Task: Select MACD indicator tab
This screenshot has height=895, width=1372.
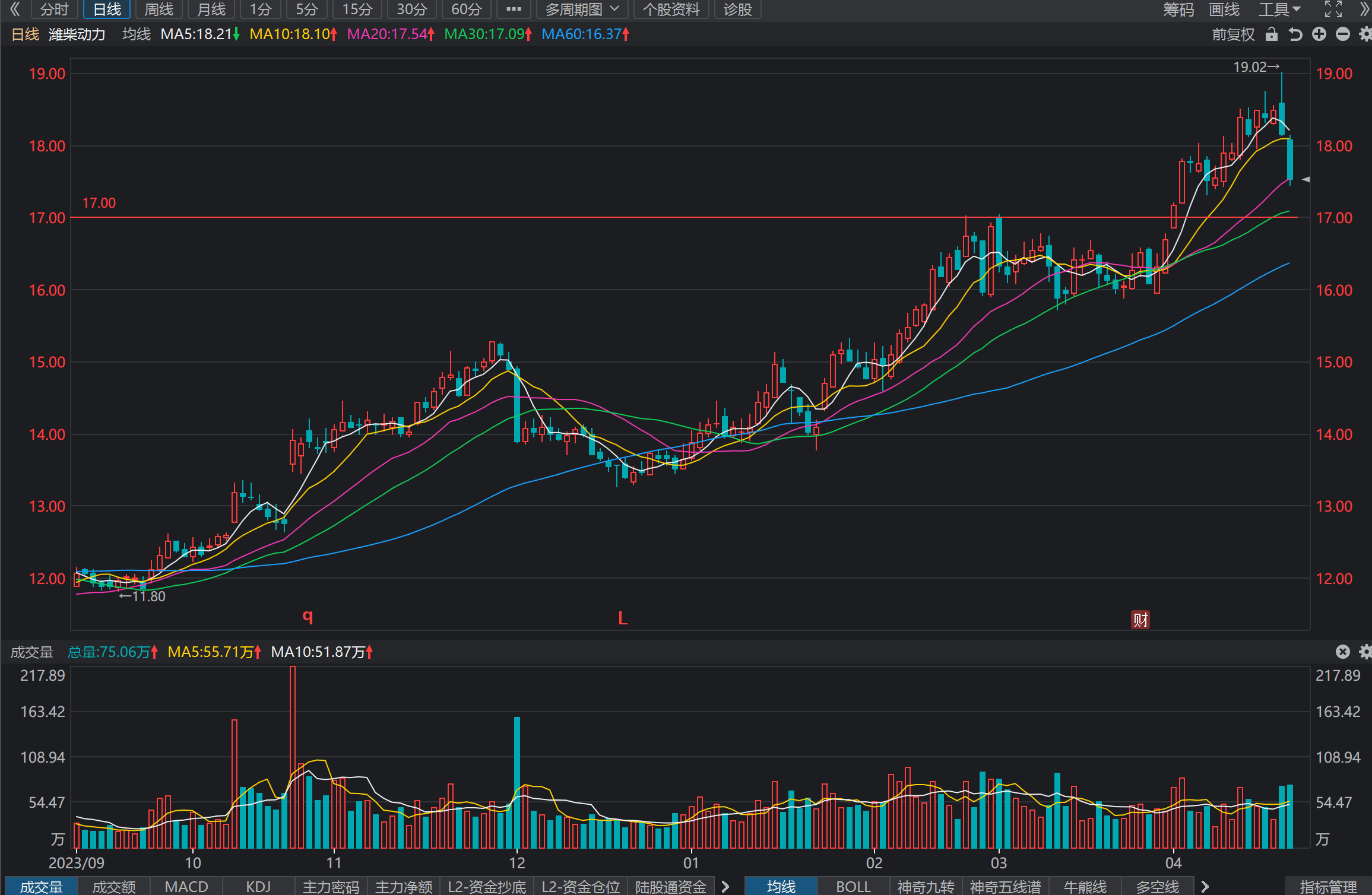Action: 186,887
